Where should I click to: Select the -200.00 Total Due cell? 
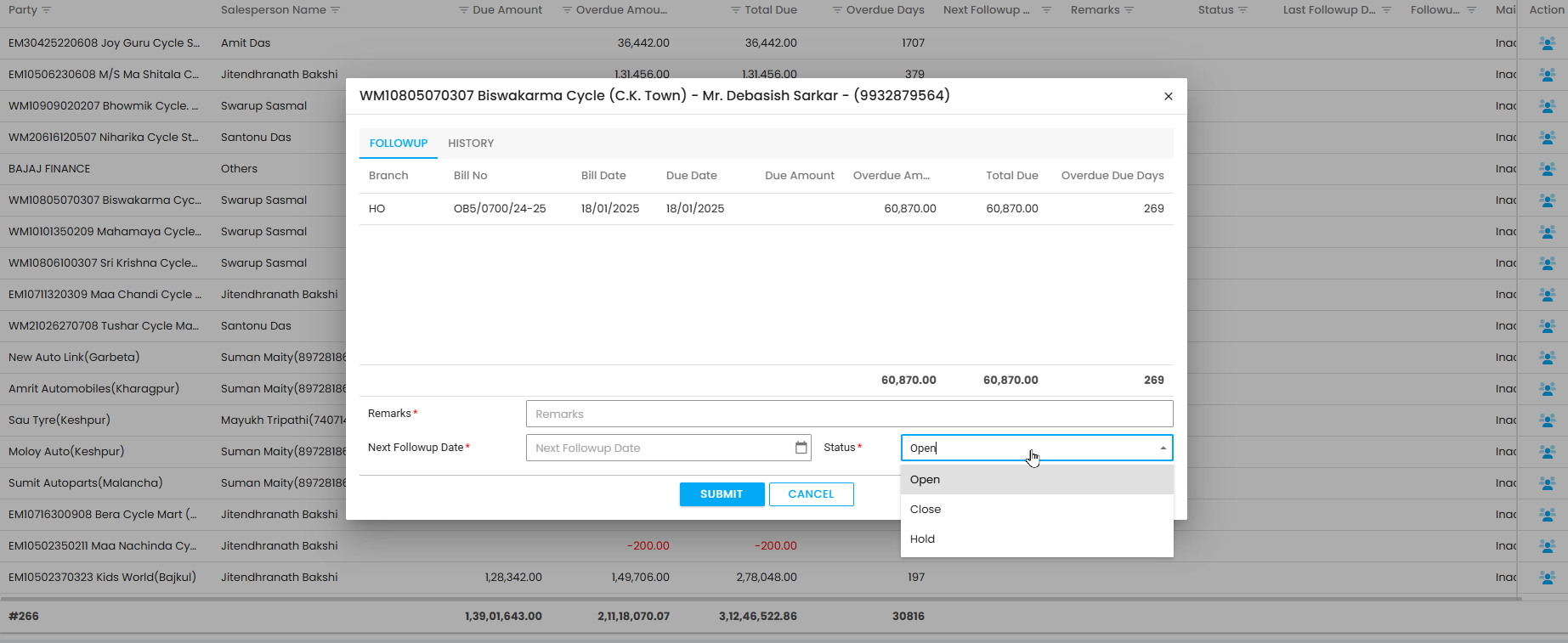[x=775, y=546]
